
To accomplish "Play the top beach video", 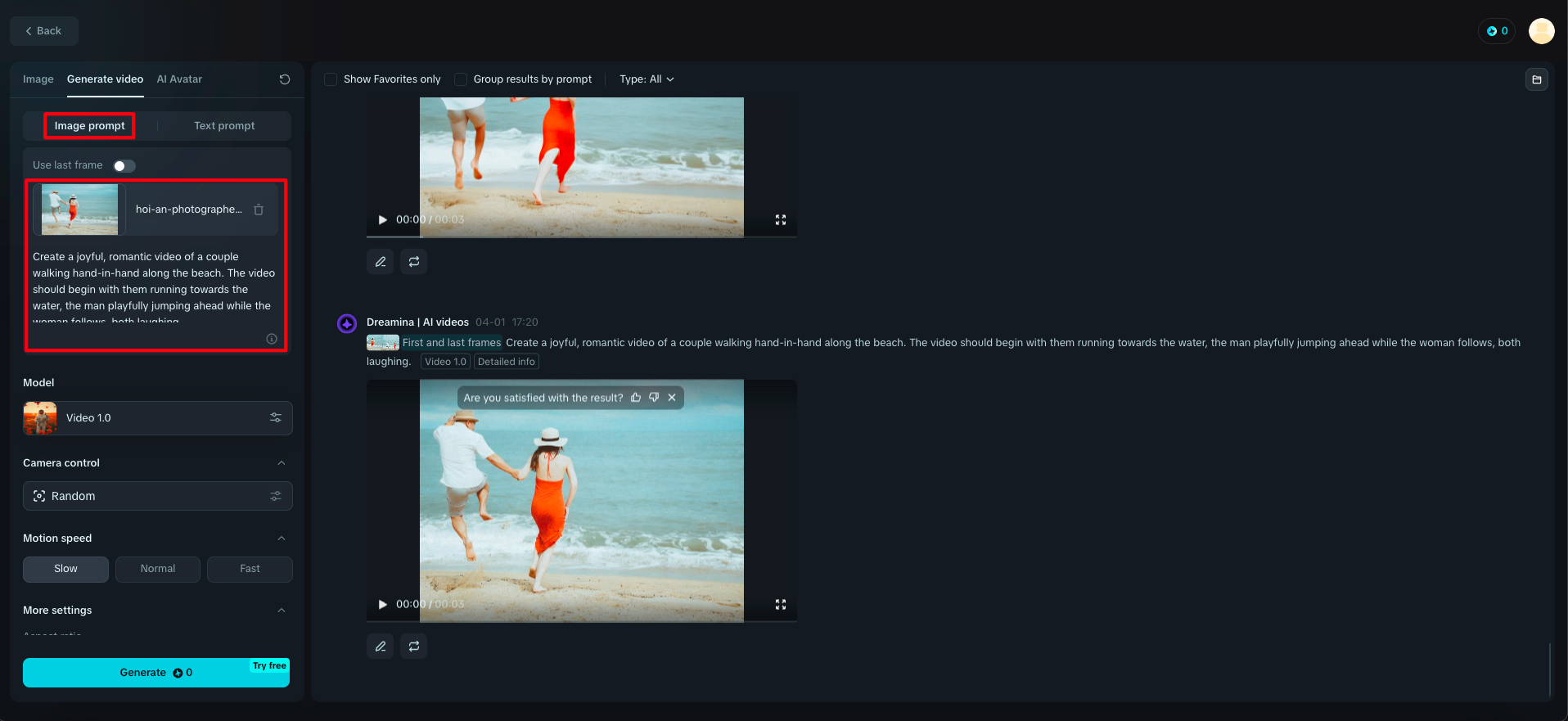I will 382,220.
